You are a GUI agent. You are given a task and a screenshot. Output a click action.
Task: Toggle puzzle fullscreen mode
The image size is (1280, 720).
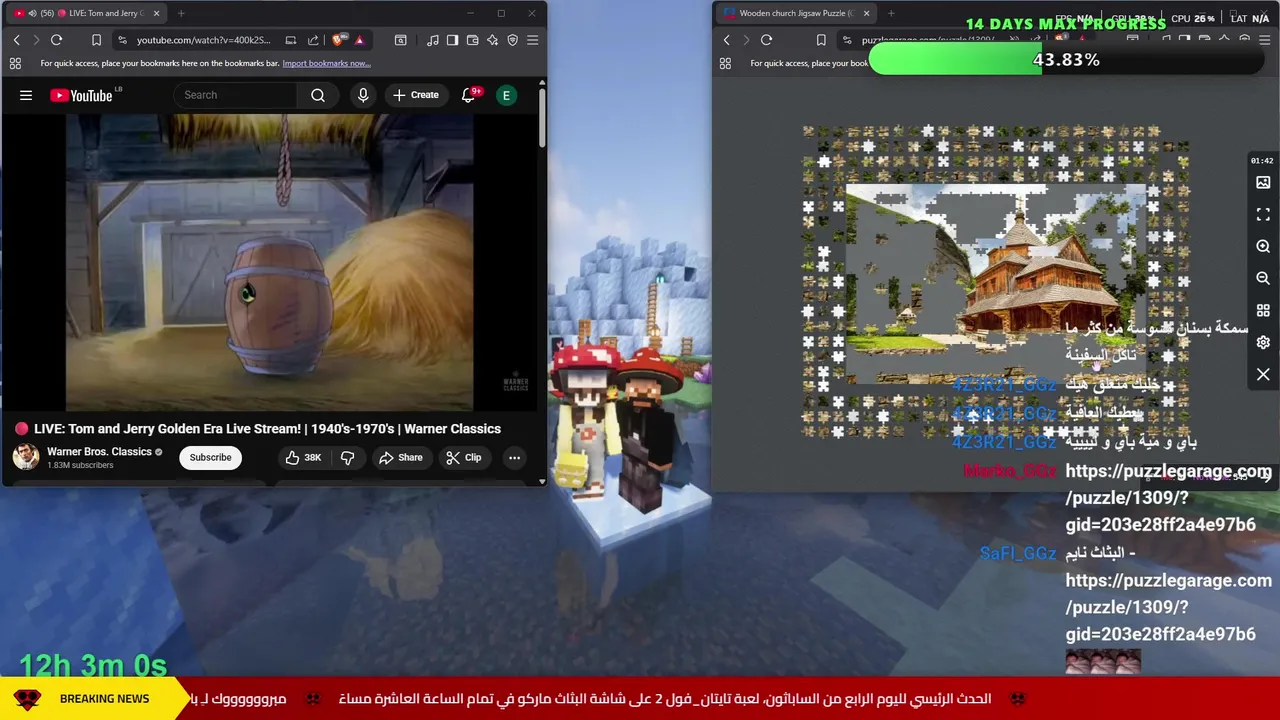pyautogui.click(x=1263, y=215)
